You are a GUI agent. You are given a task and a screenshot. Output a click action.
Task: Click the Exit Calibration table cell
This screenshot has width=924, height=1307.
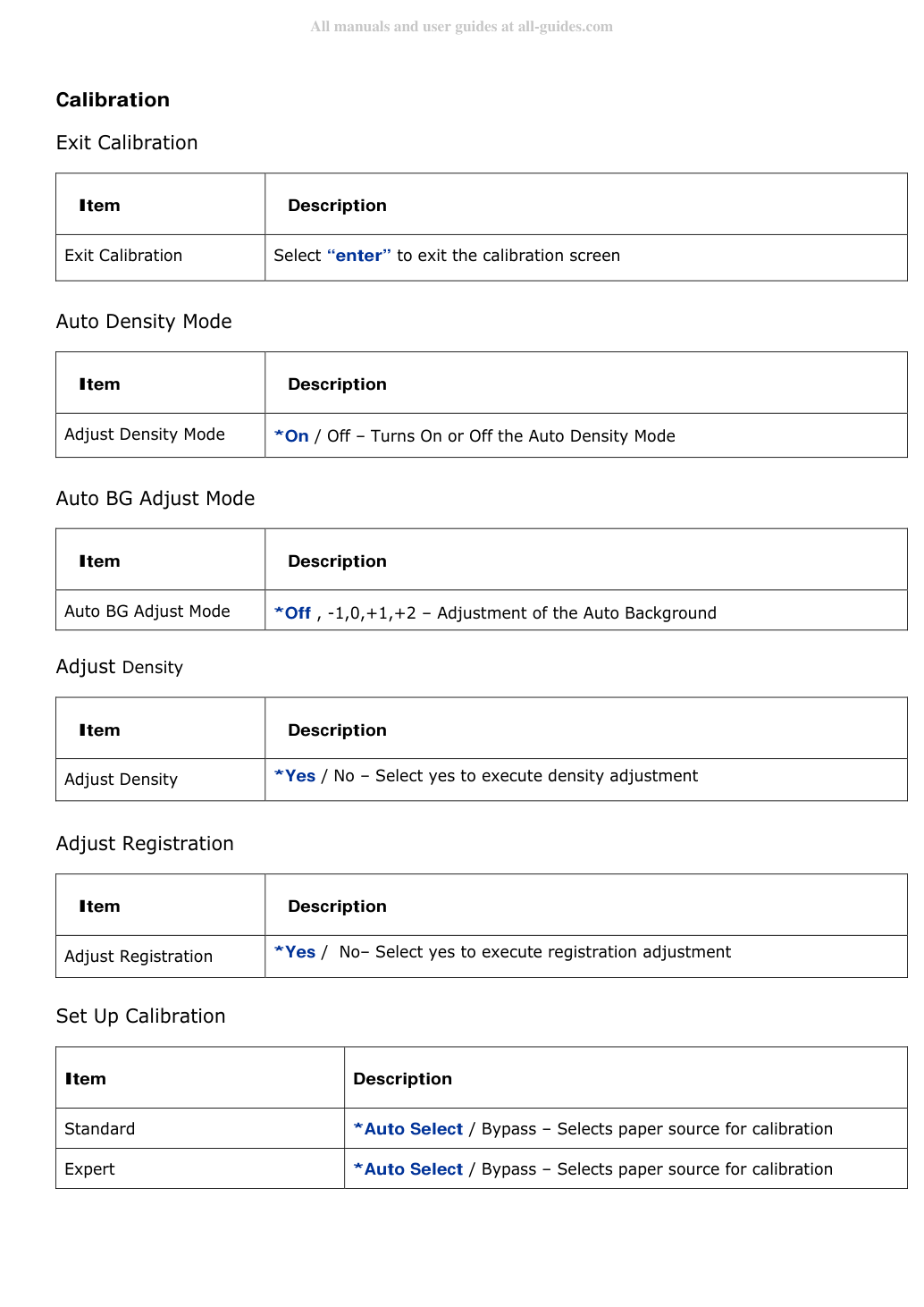161,257
